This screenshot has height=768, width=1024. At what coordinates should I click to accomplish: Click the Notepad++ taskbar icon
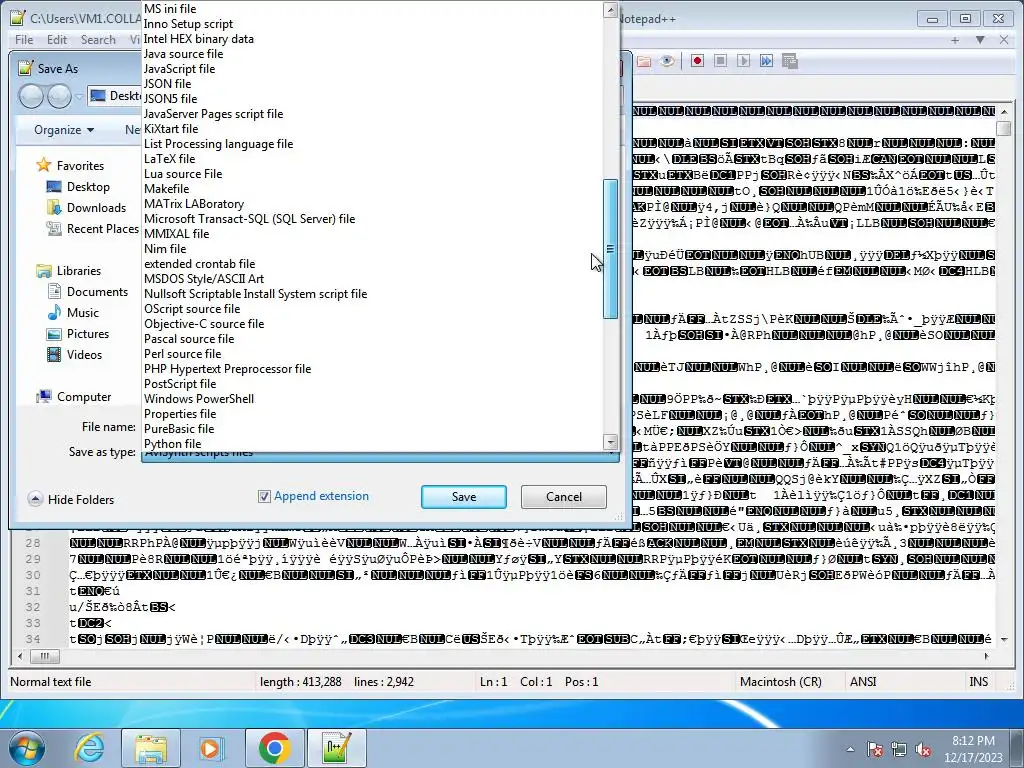pos(336,748)
